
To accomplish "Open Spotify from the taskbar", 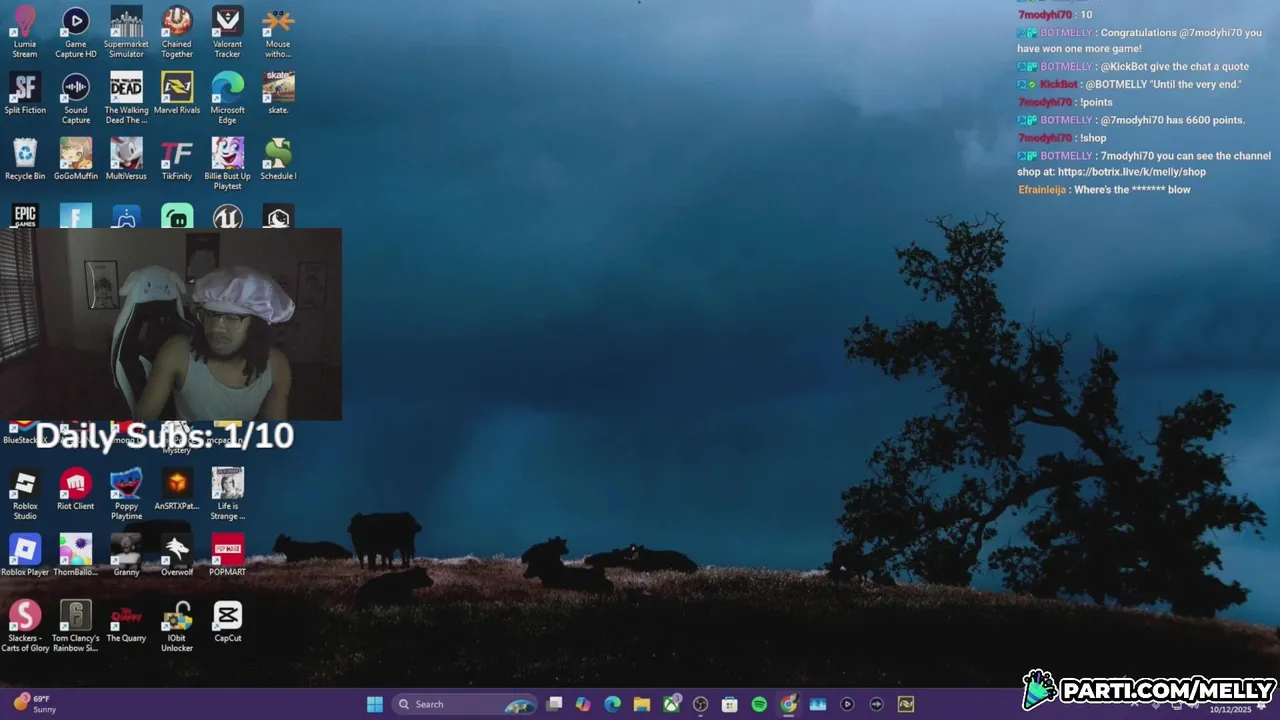I will (x=759, y=704).
